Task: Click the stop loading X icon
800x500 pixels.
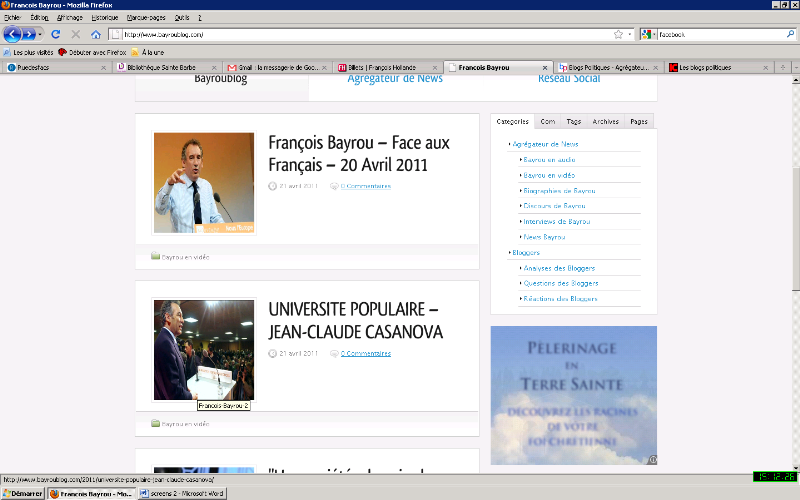Action: (x=76, y=34)
